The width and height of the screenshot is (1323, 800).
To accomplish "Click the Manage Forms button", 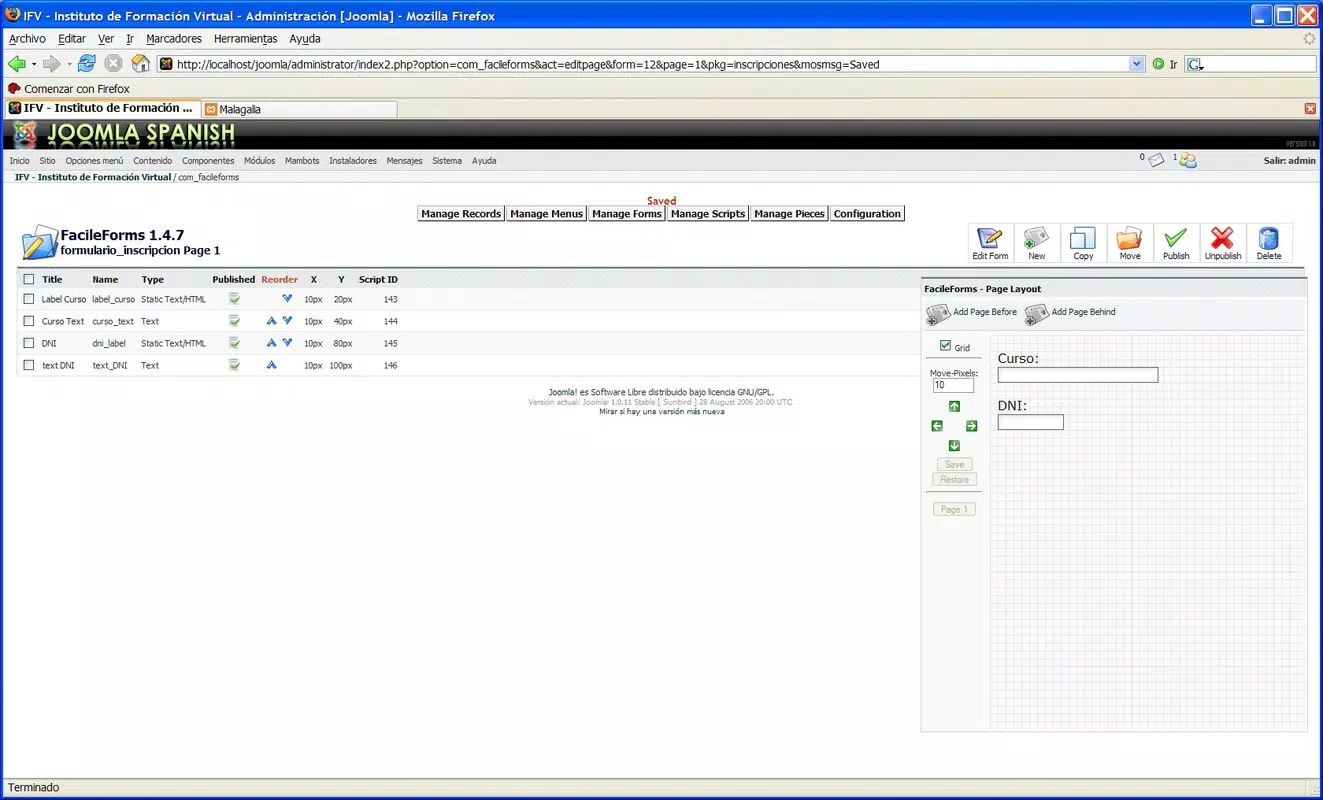I will coord(626,214).
